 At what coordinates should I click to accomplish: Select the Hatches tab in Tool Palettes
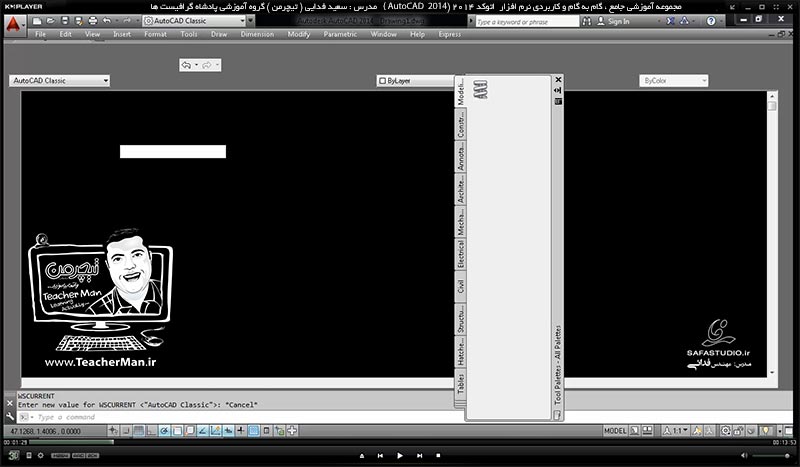click(x=460, y=352)
